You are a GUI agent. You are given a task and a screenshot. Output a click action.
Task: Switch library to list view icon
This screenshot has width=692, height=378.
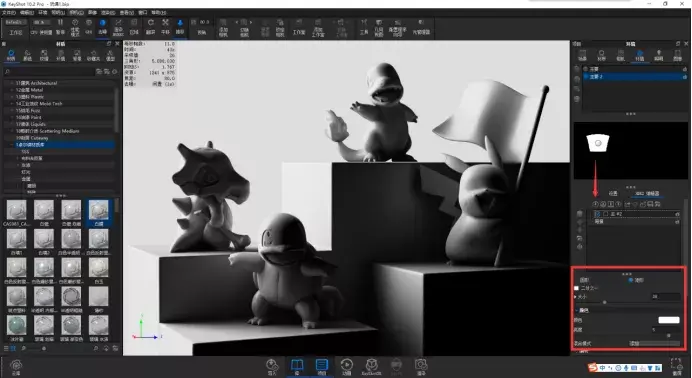tap(6, 348)
